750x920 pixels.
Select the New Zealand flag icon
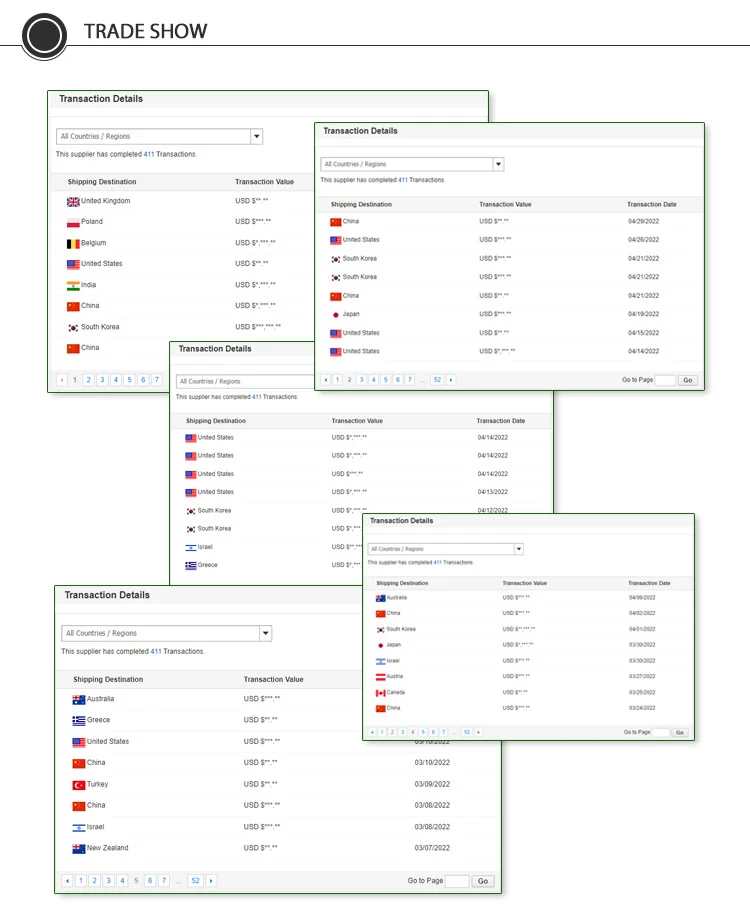pos(79,848)
